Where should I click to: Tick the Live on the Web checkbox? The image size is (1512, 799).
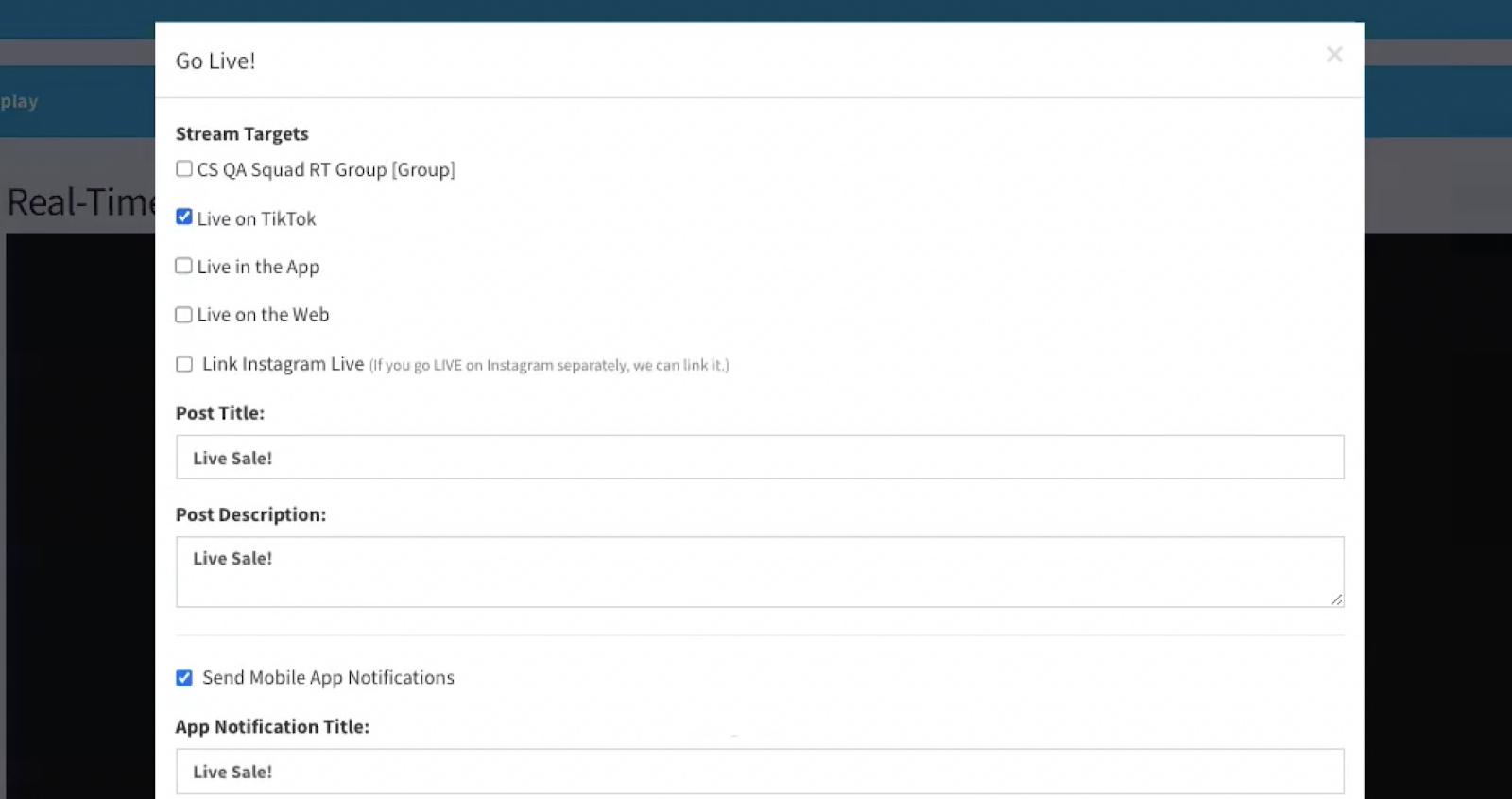coord(184,315)
